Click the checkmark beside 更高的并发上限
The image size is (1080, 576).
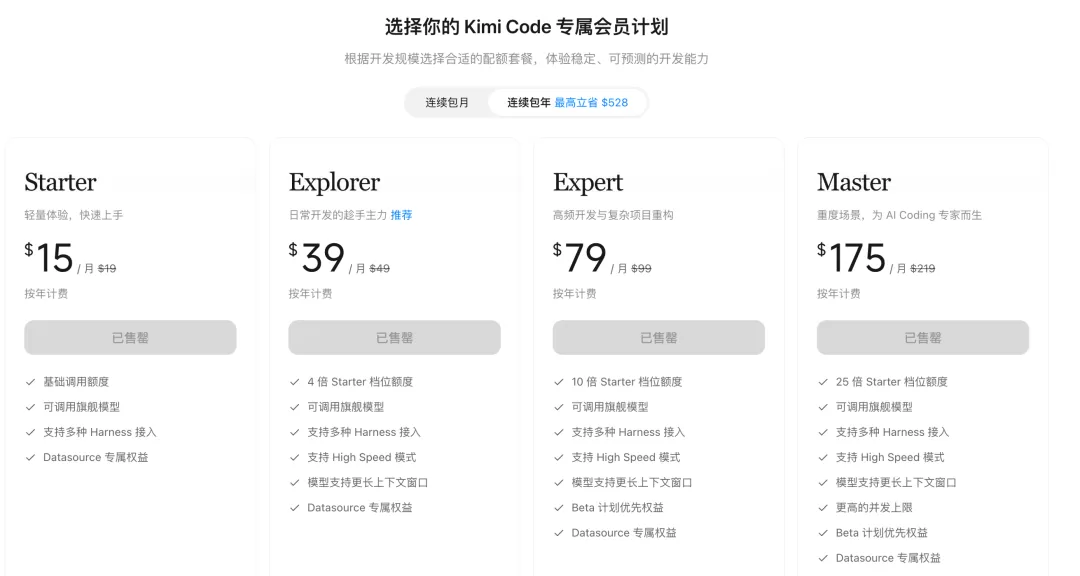pos(823,508)
